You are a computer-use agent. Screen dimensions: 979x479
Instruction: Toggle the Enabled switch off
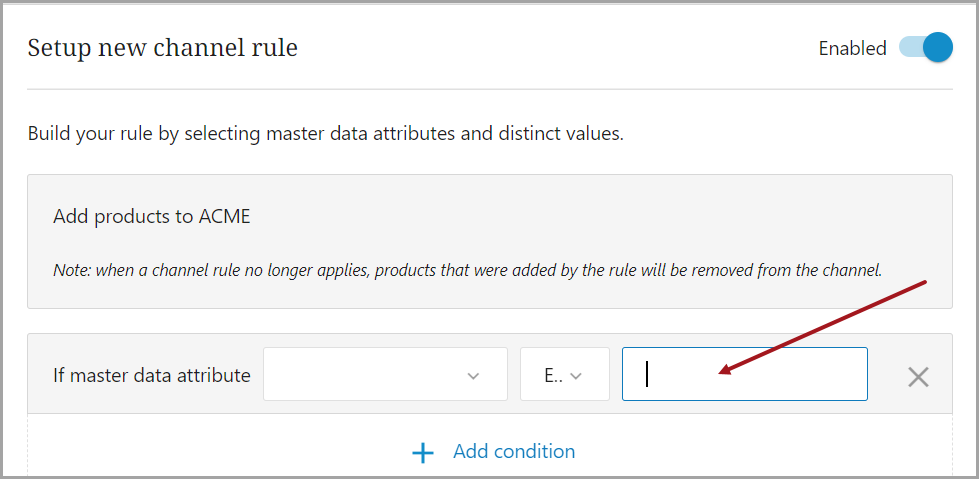click(925, 48)
